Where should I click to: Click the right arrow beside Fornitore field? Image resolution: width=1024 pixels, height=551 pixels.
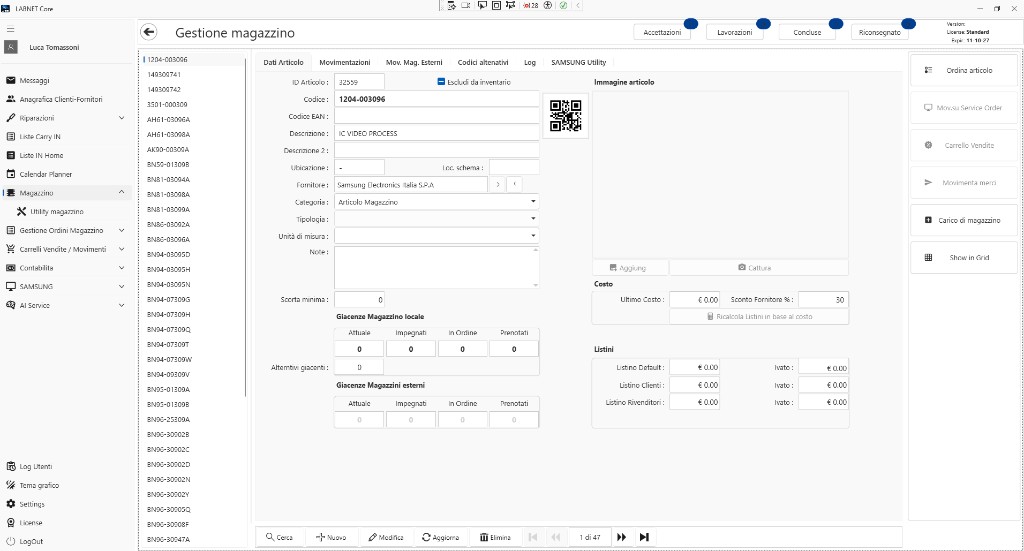pyautogui.click(x=498, y=185)
